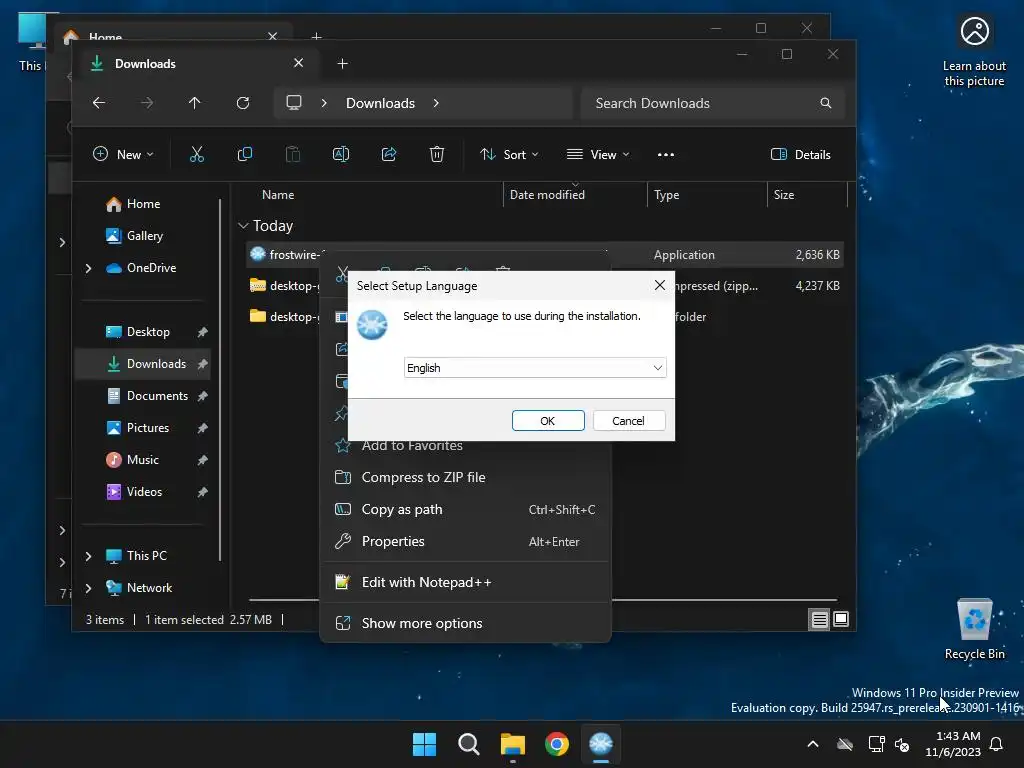
Task: Open the New dropdown menu
Action: (x=123, y=155)
